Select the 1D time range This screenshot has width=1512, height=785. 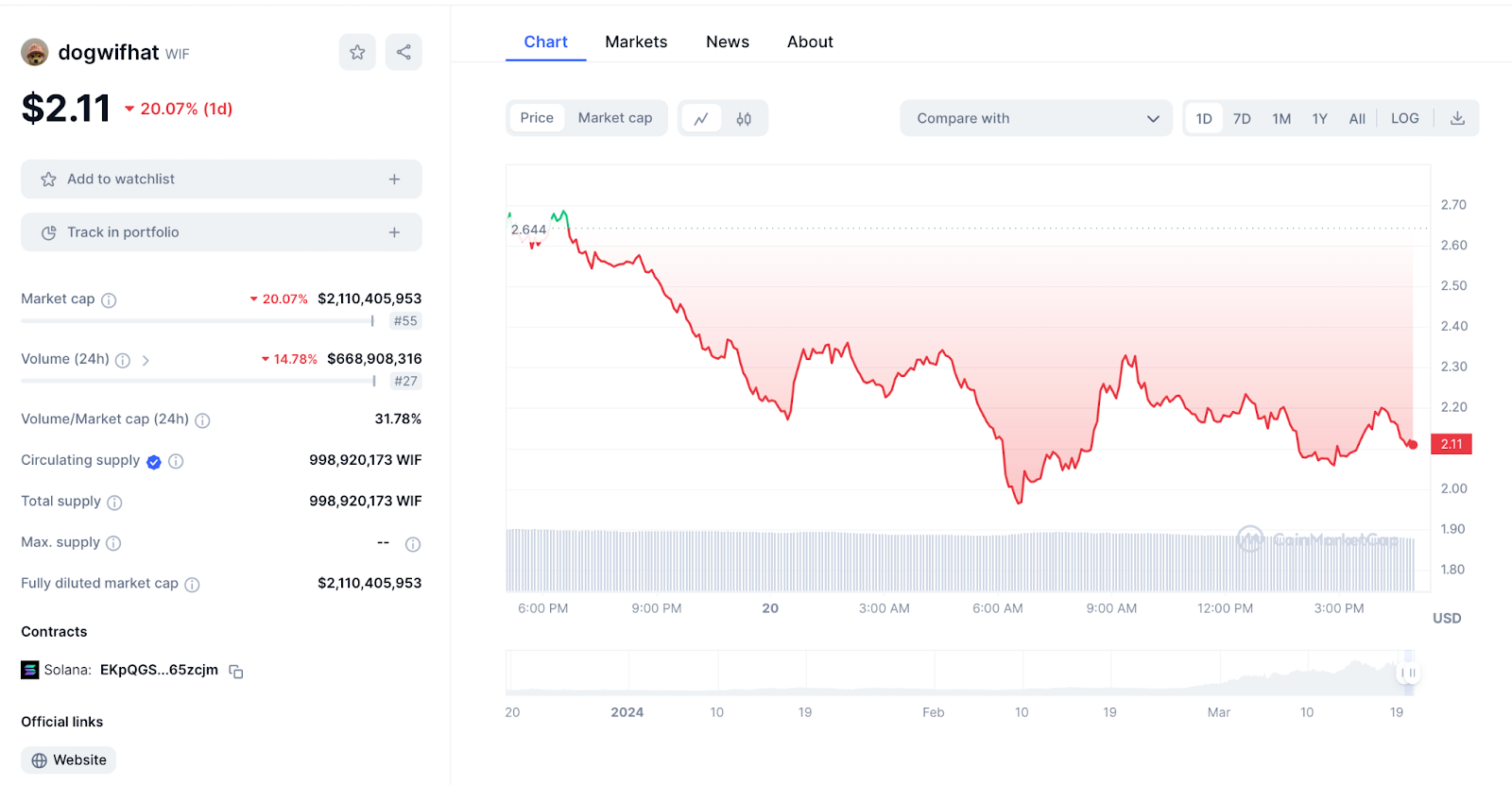click(1204, 118)
